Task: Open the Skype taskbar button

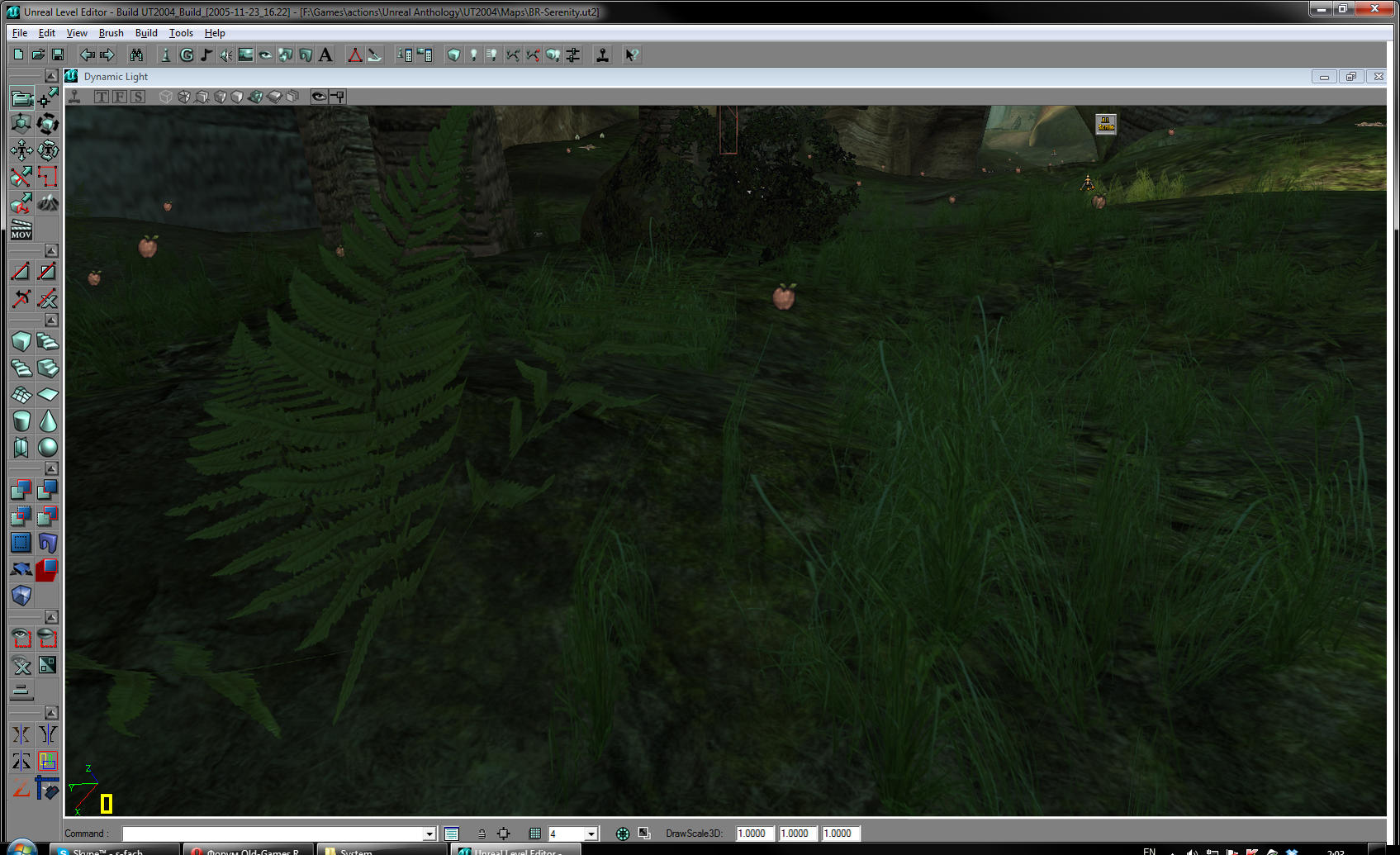Action: [114, 849]
